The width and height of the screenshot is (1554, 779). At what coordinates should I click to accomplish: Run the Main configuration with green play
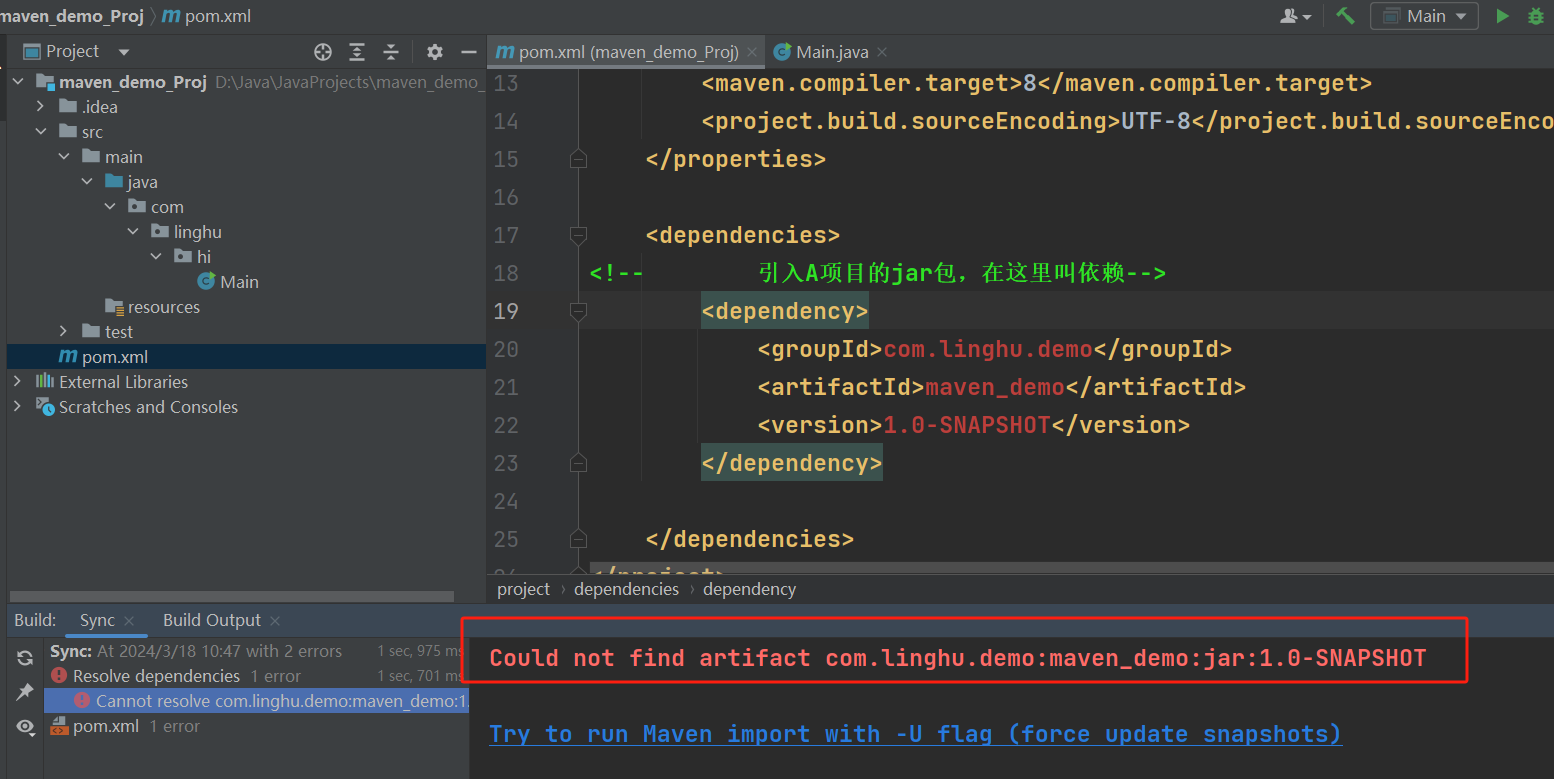click(1502, 16)
